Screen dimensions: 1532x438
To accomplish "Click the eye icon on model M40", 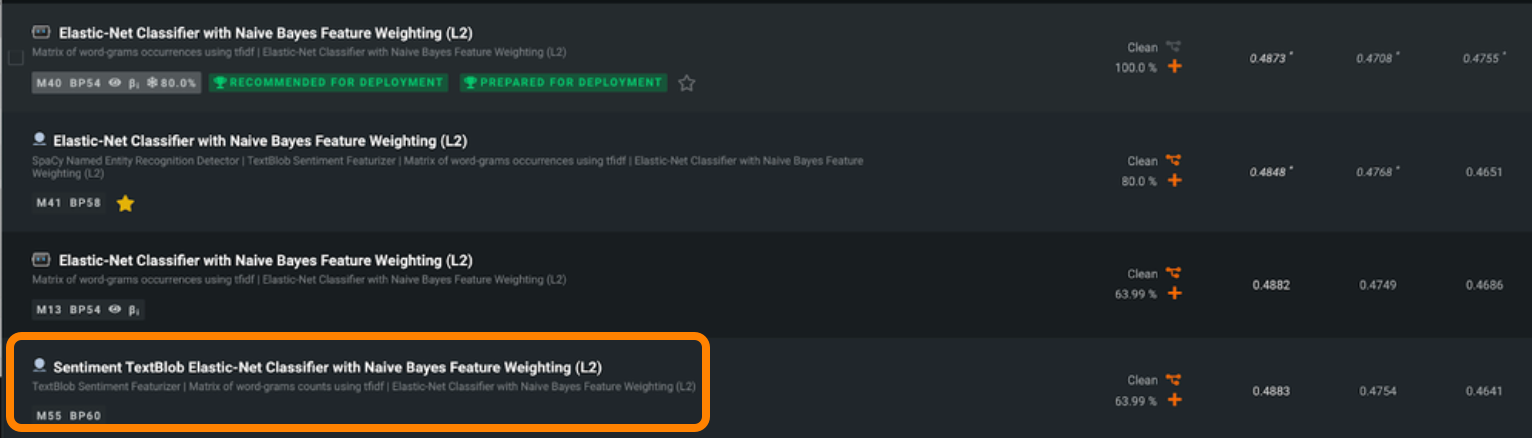I will click(115, 83).
